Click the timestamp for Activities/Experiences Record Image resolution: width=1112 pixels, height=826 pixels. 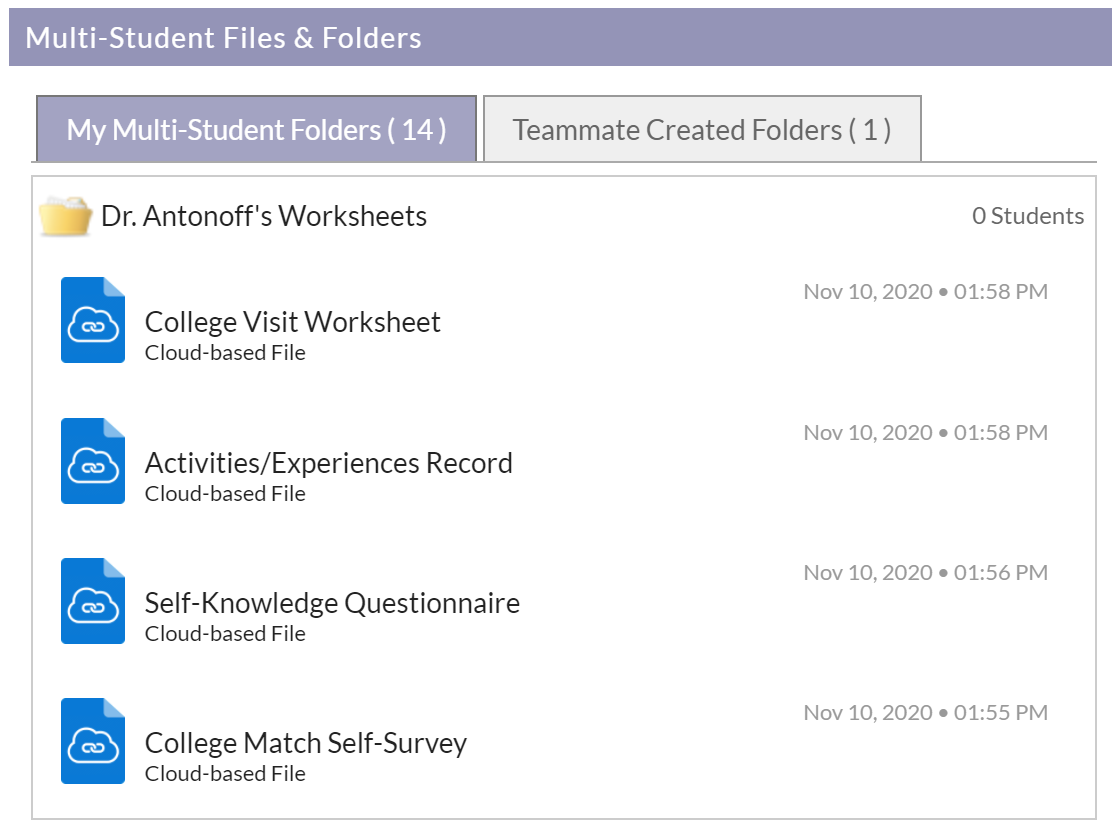point(925,432)
